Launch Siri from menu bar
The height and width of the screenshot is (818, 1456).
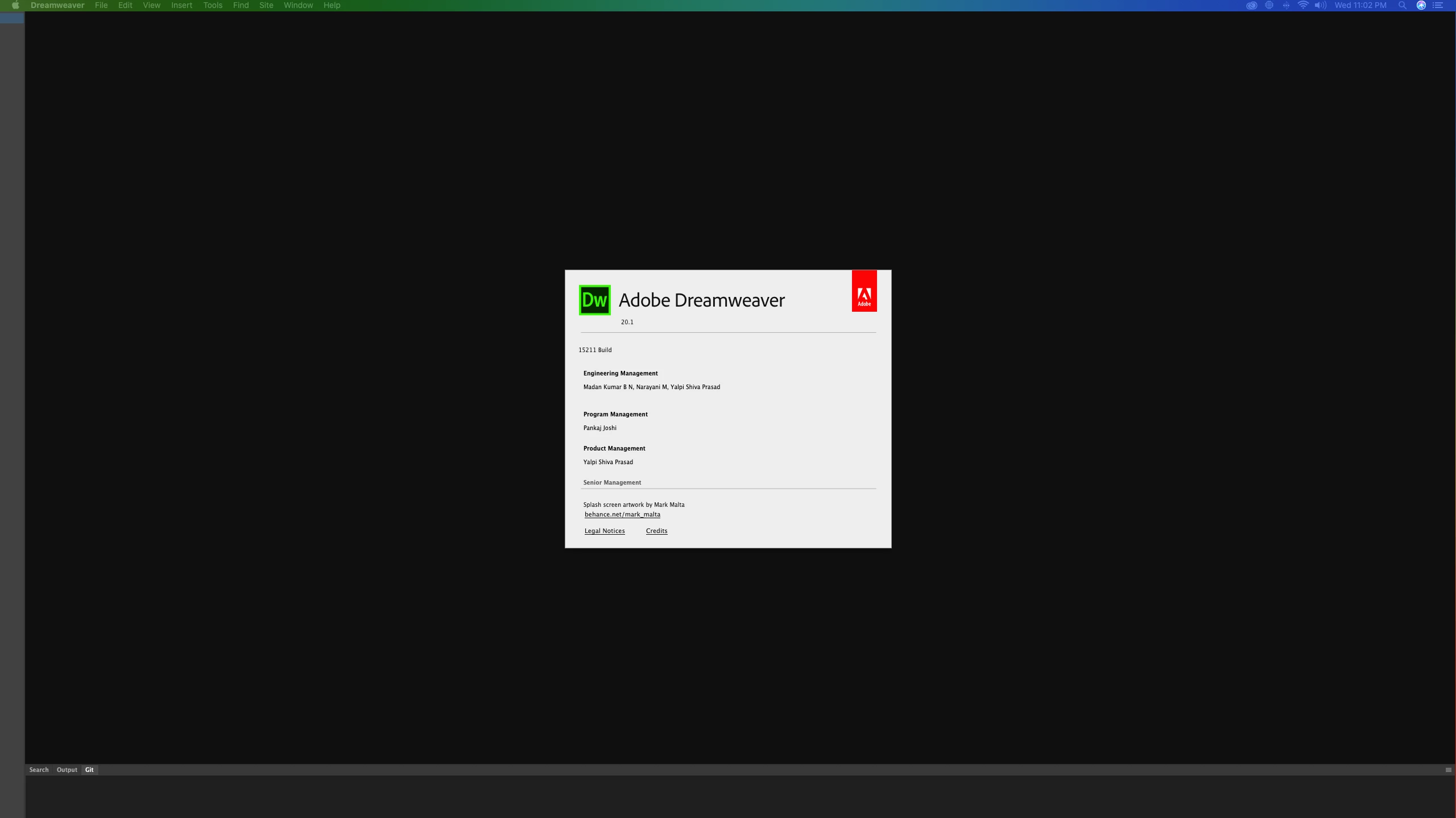pyautogui.click(x=1421, y=6)
